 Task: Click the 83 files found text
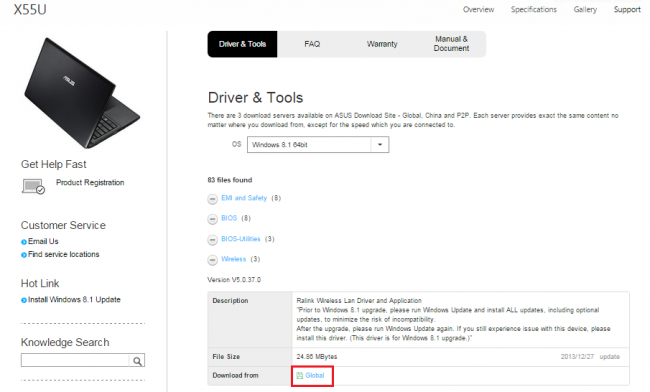[x=230, y=180]
